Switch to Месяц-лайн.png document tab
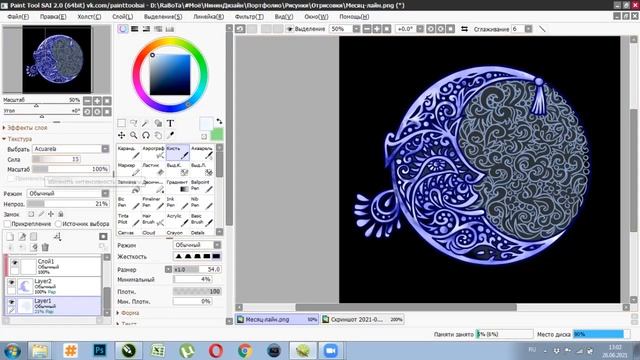This screenshot has height=360, width=640. (277, 319)
